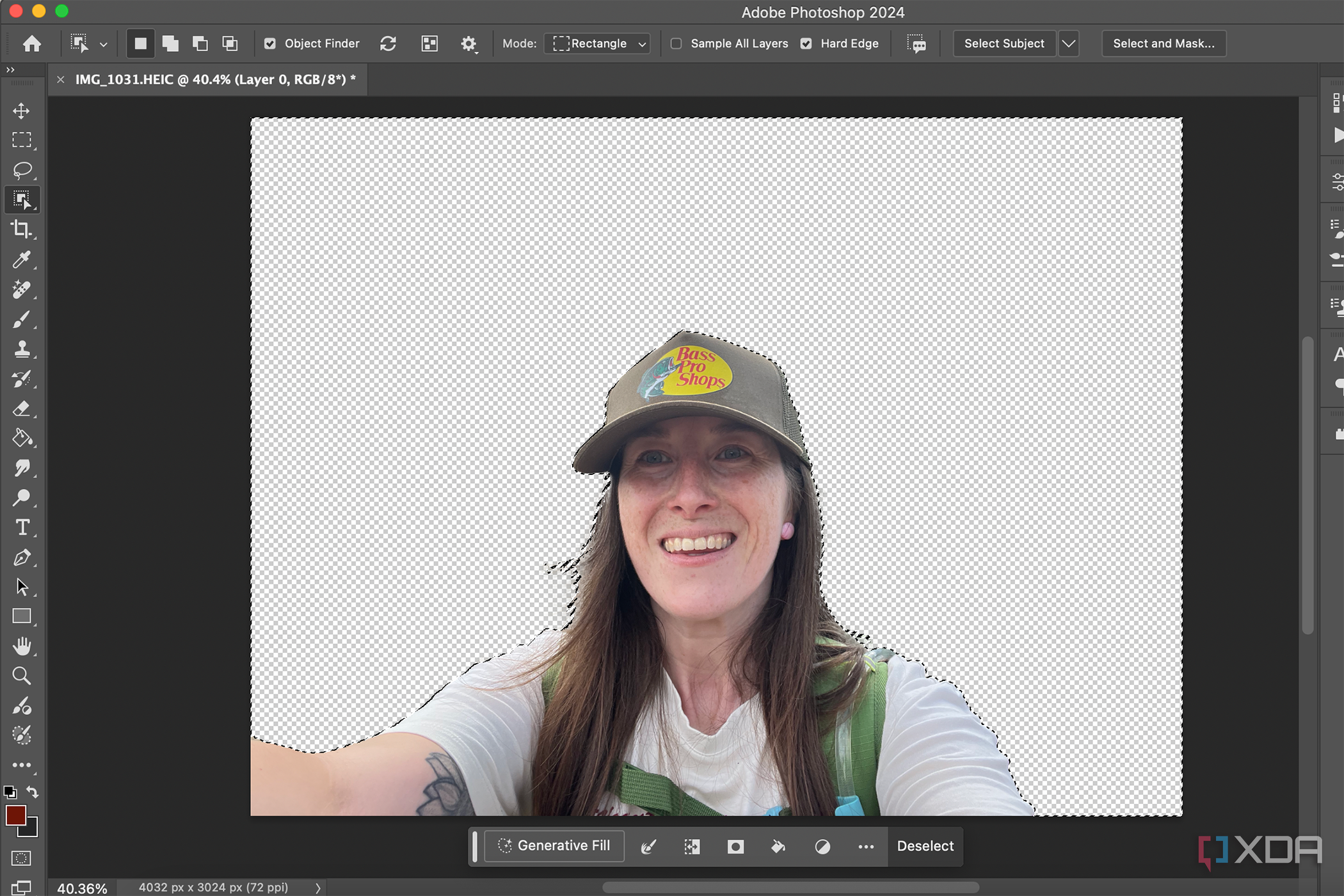Close the IMG_1031.HEIC tab

[61, 79]
